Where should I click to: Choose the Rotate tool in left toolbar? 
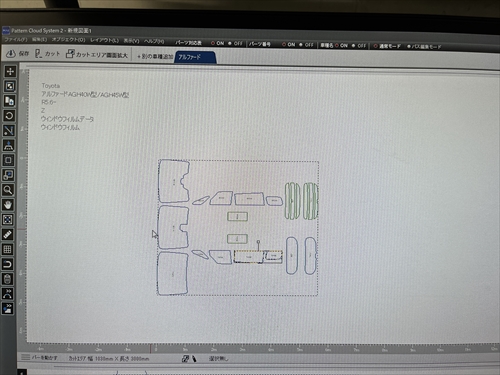[9, 115]
